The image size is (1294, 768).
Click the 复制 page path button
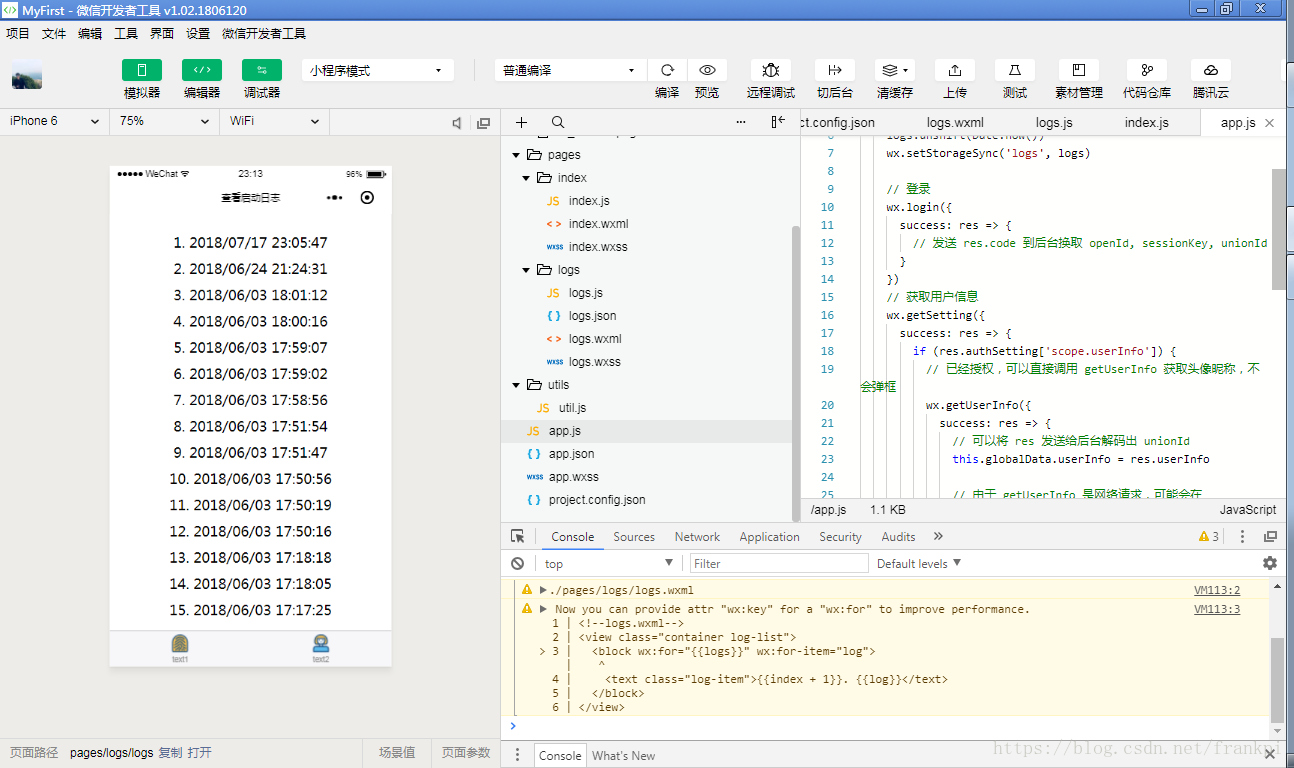(170, 753)
